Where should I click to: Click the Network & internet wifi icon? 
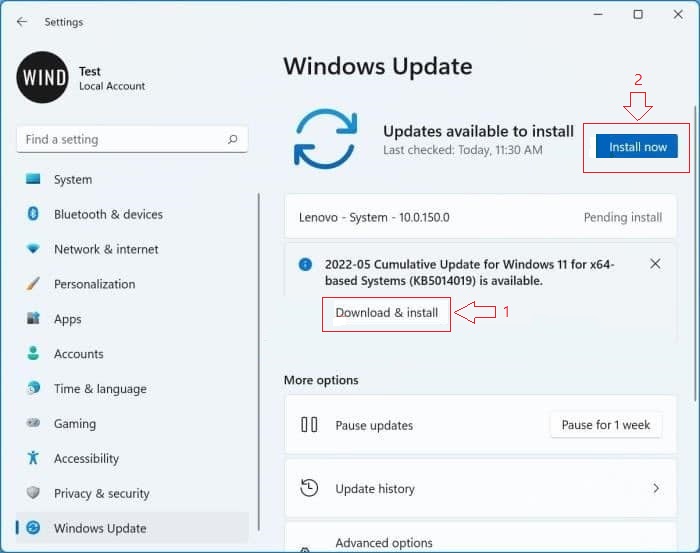tap(33, 249)
